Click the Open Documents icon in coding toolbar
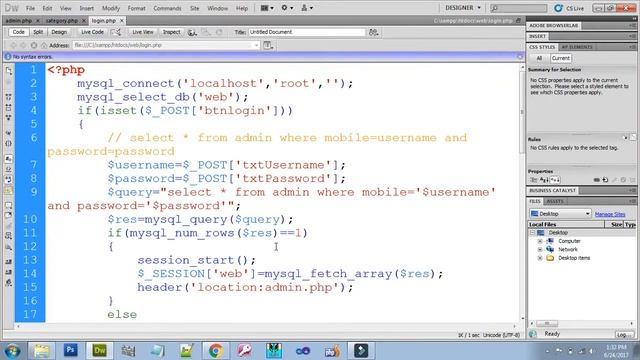The height and width of the screenshot is (360, 640). [9, 71]
